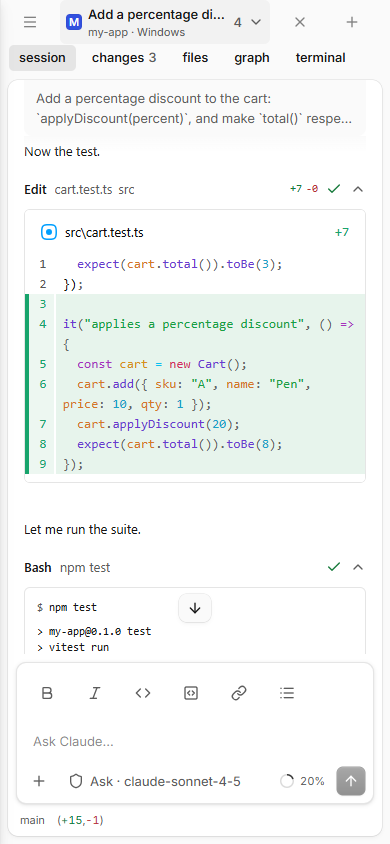This screenshot has width=390, height=844.
Task: Switch to the graph tab
Action: (252, 58)
